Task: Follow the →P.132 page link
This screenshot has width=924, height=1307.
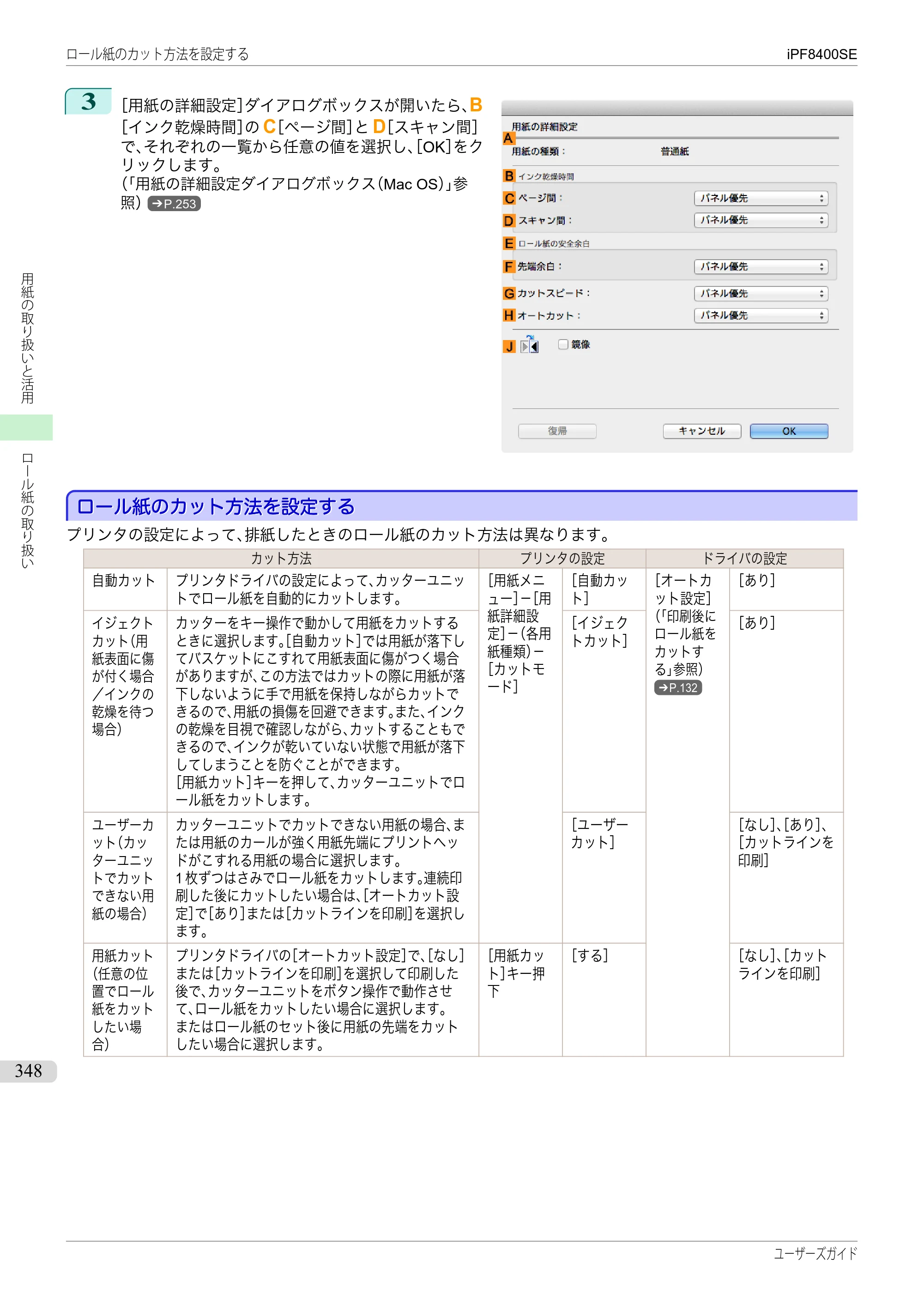Action: pos(677,687)
